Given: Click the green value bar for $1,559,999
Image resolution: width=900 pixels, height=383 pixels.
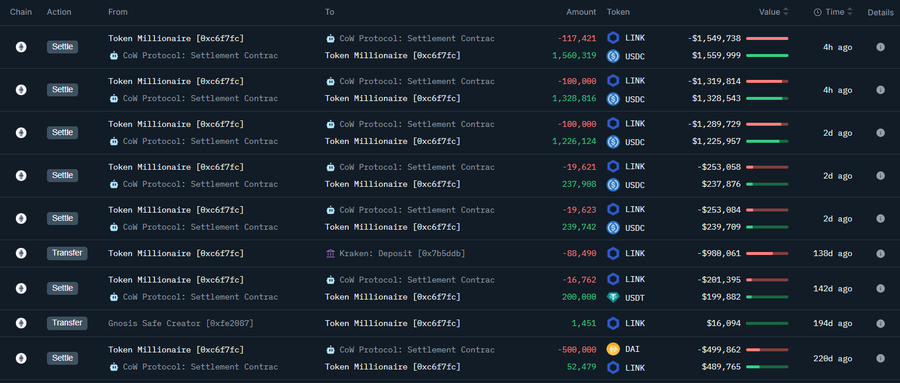Looking at the screenshot, I should pos(767,56).
